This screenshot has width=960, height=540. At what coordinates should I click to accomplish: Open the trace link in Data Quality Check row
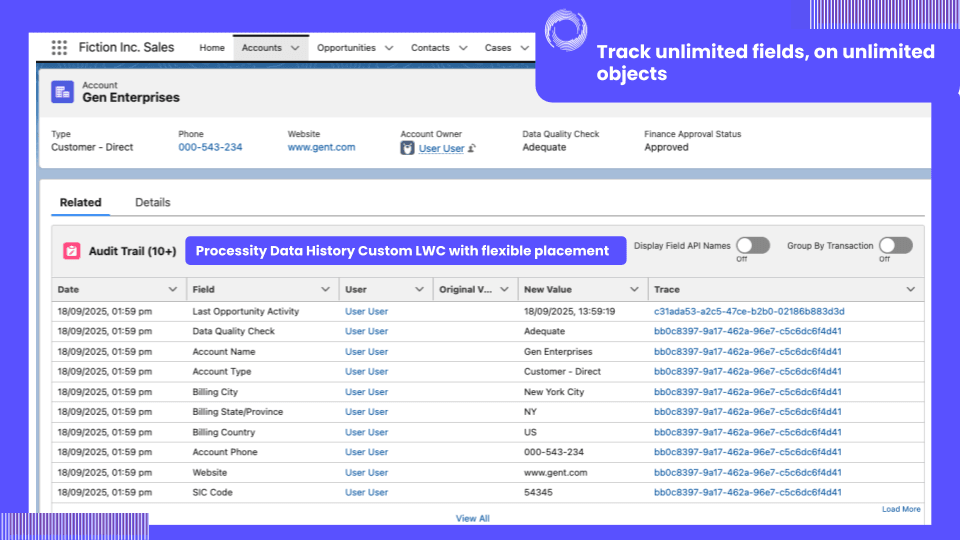(x=748, y=331)
